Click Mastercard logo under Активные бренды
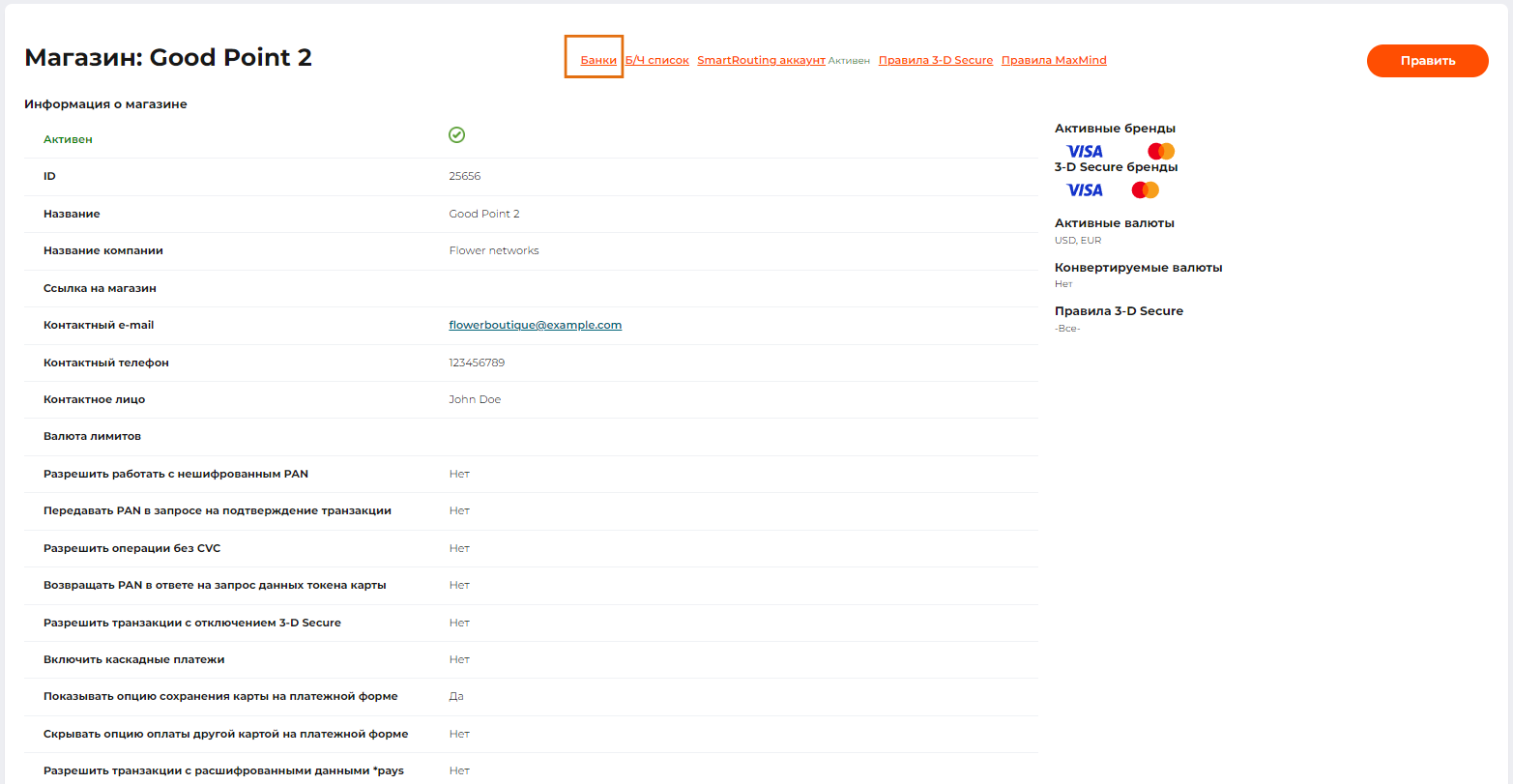The image size is (1513, 784). 1160,152
